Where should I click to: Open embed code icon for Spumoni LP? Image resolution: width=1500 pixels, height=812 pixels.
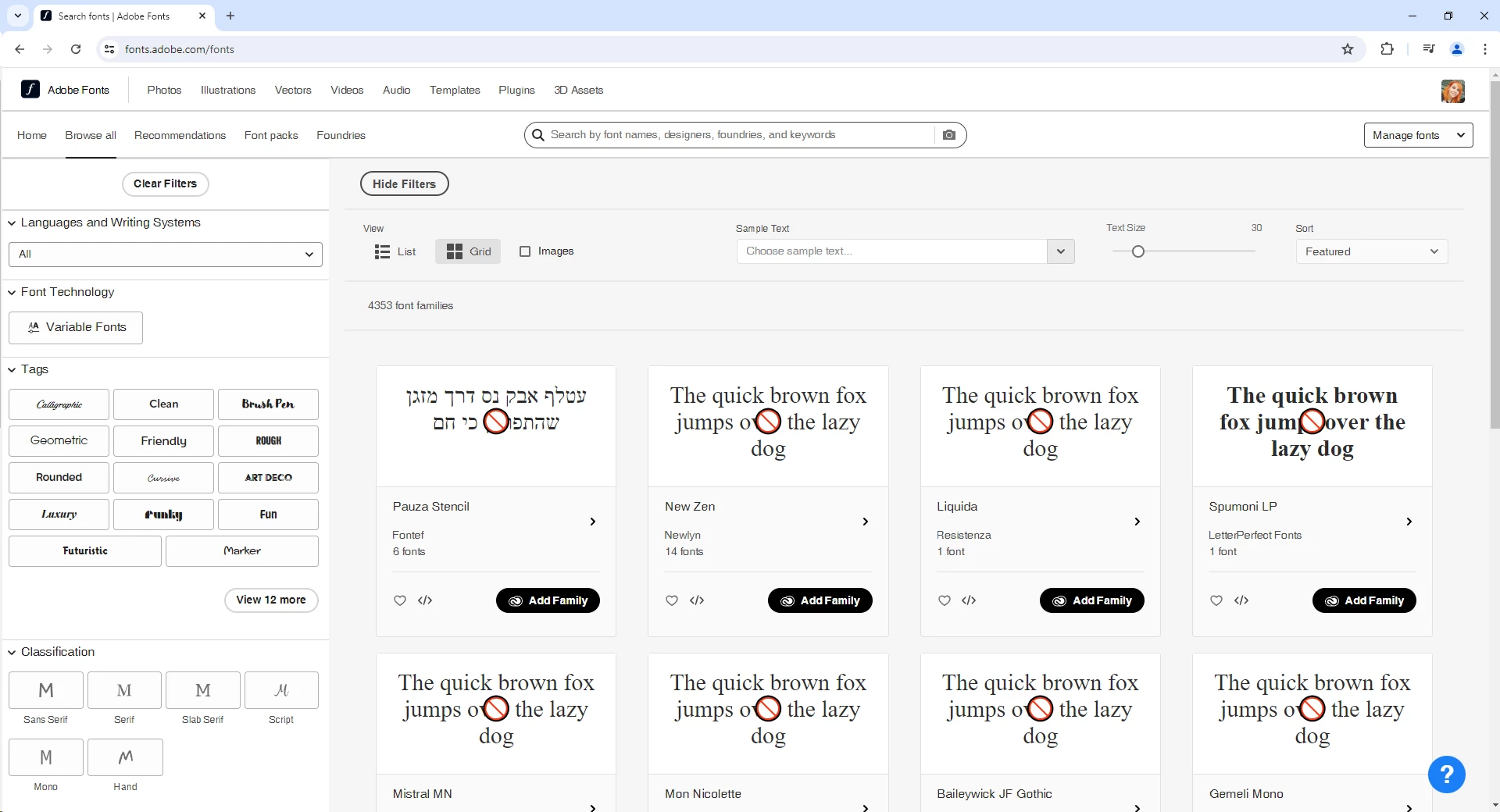point(1241,600)
